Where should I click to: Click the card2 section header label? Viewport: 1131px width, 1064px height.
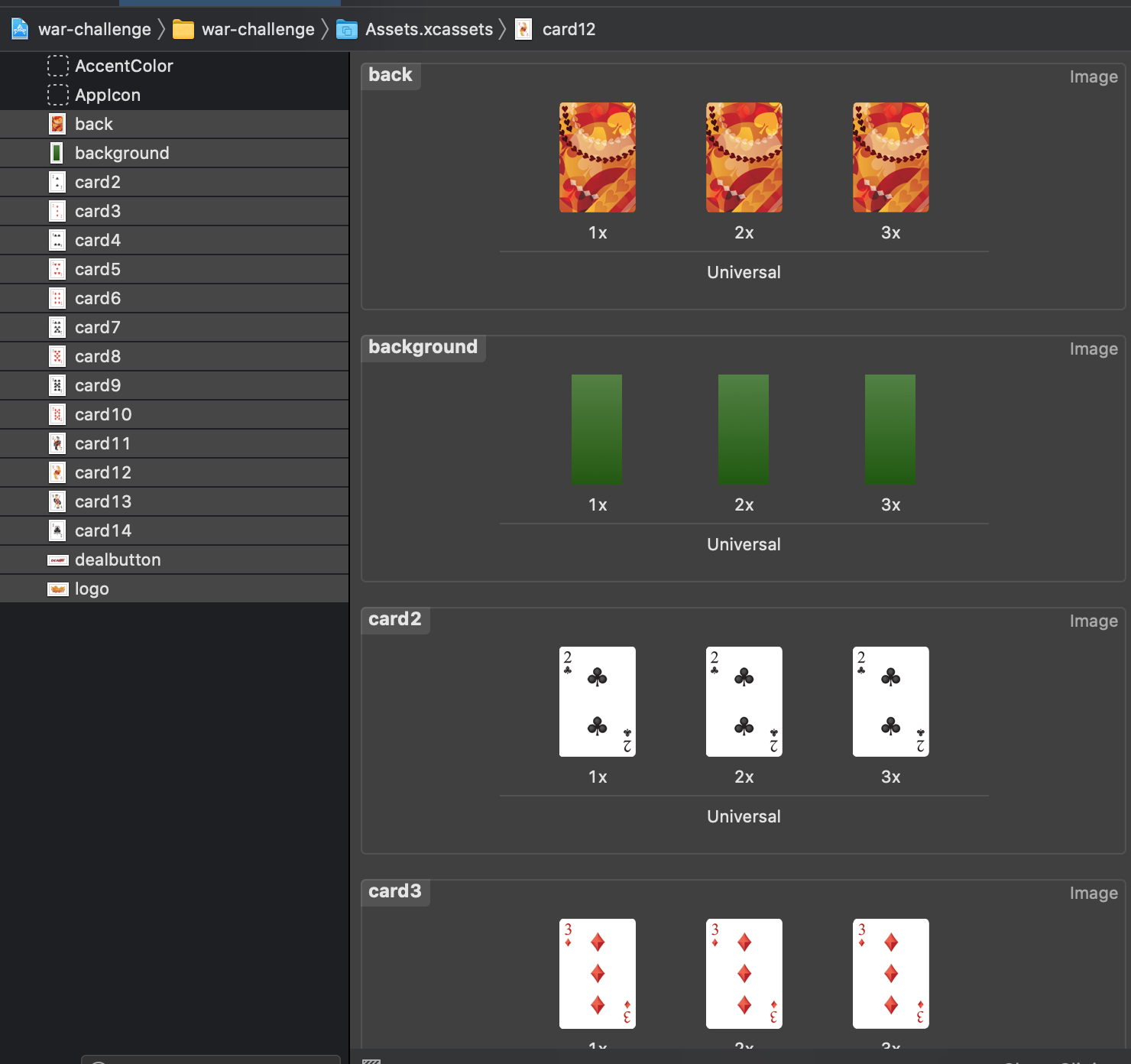point(395,619)
